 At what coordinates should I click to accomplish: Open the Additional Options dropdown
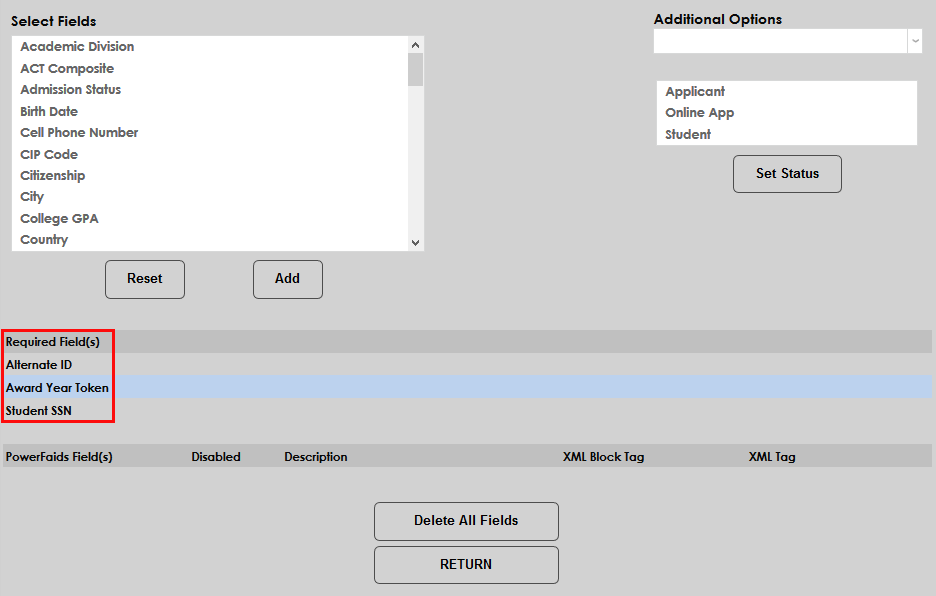coord(780,41)
